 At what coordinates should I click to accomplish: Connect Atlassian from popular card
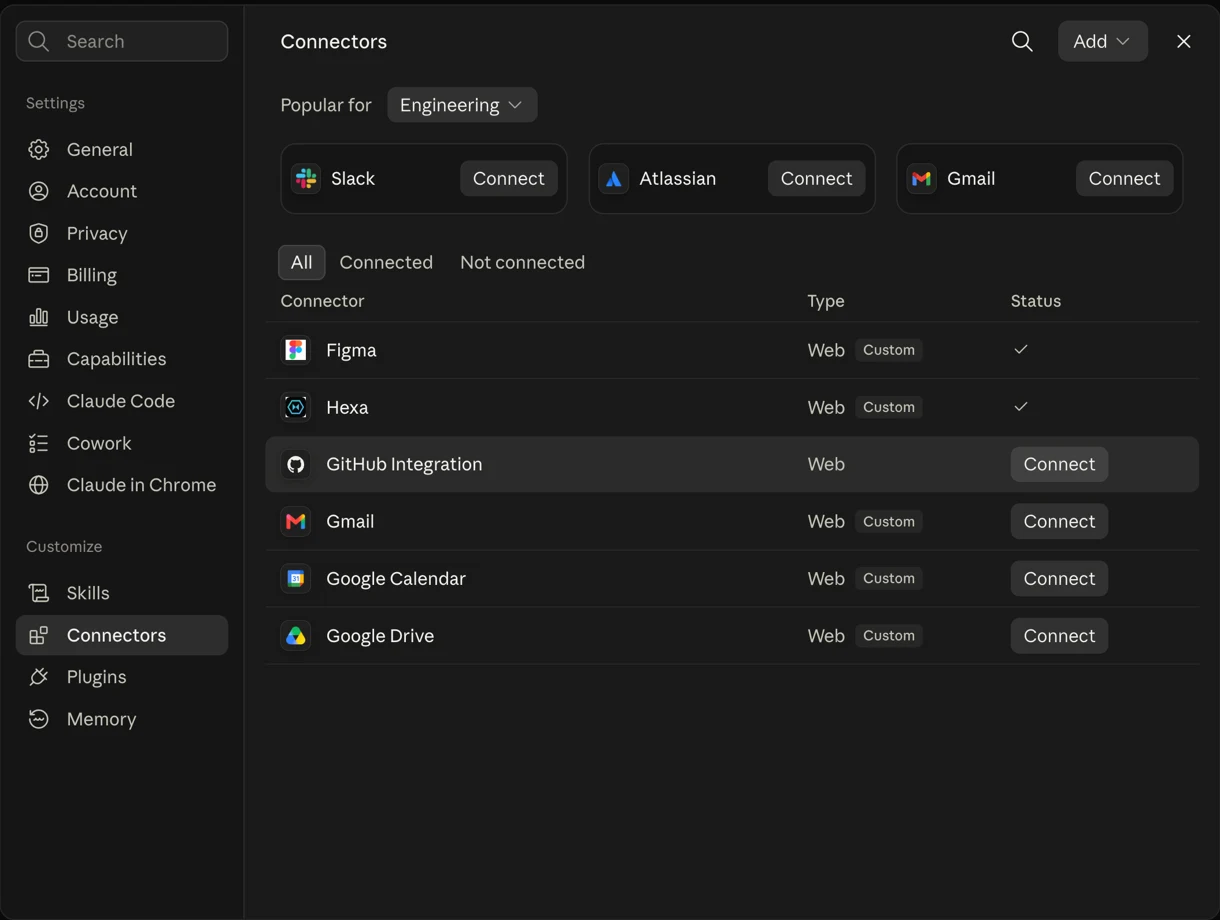point(817,178)
